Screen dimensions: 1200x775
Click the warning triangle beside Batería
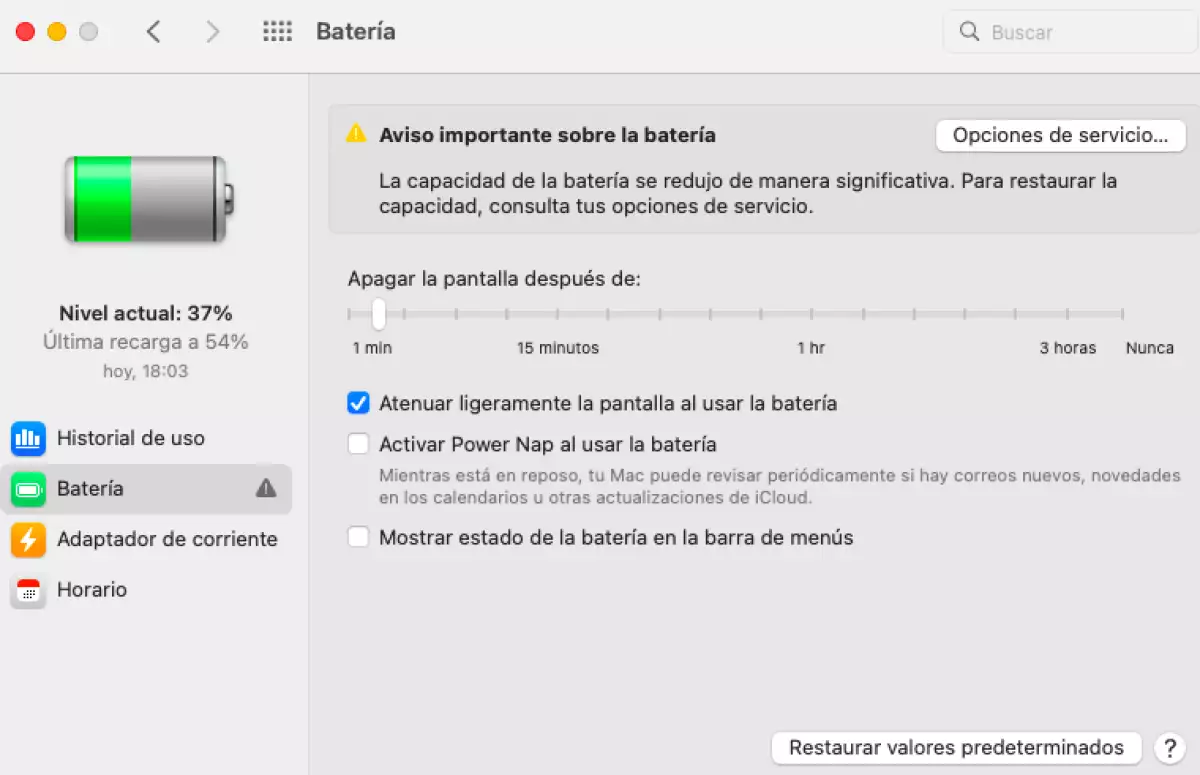click(265, 488)
